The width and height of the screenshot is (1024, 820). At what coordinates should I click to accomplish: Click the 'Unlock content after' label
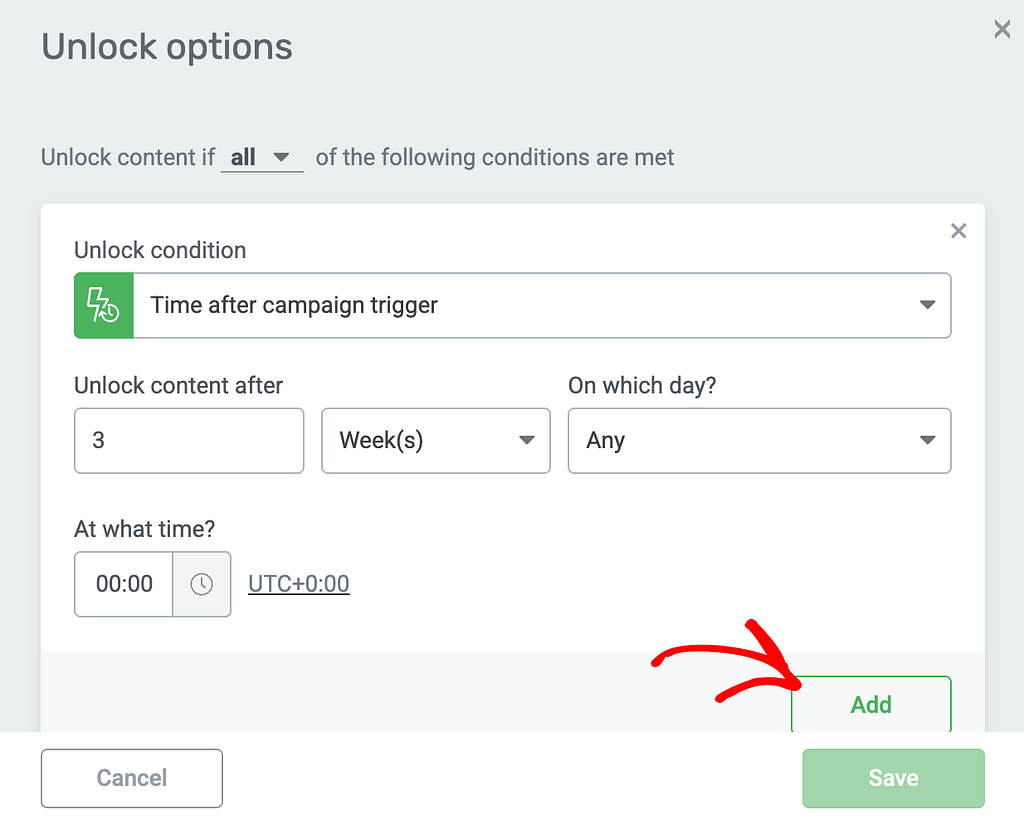click(178, 385)
